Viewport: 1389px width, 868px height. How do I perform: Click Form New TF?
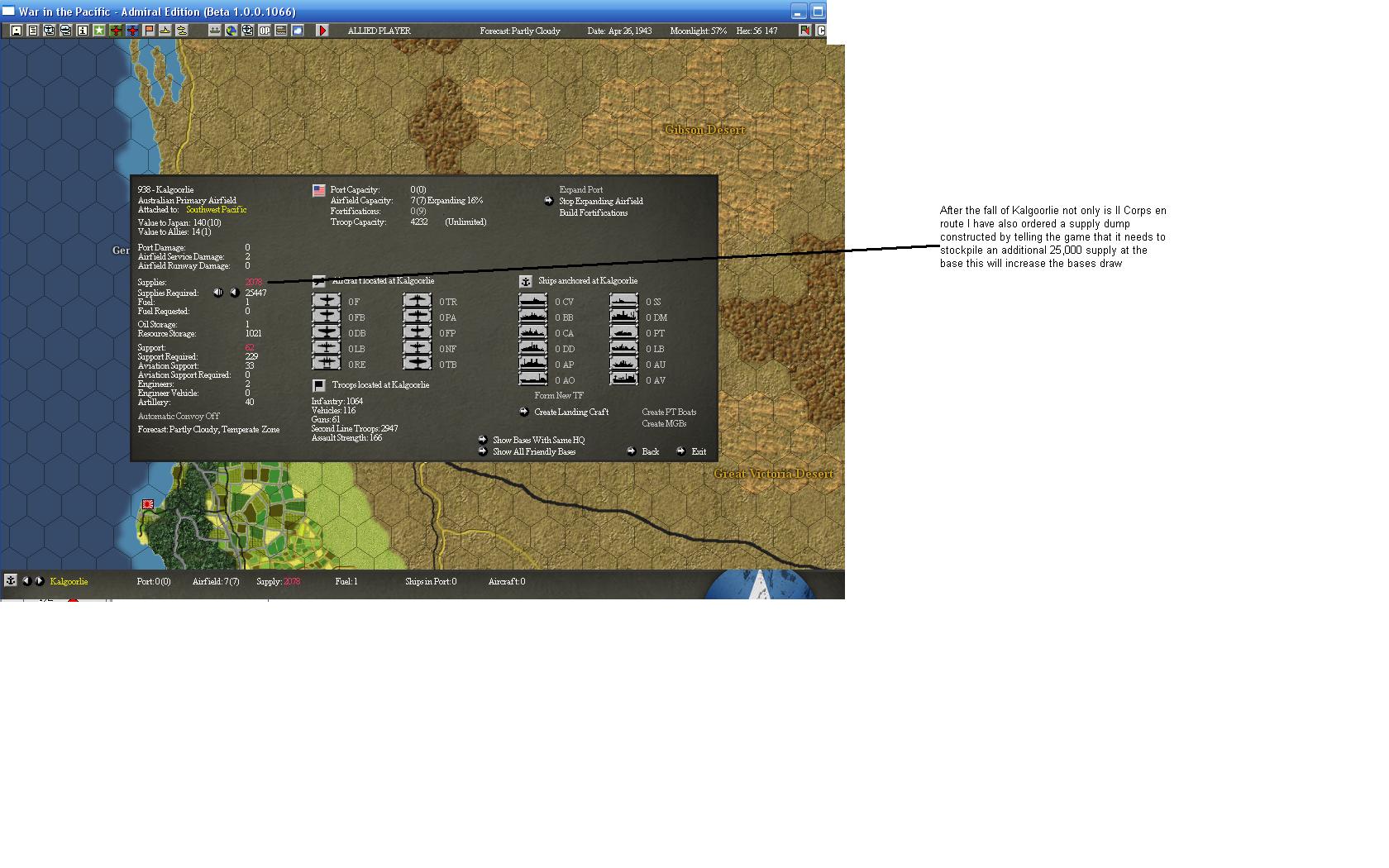click(559, 395)
